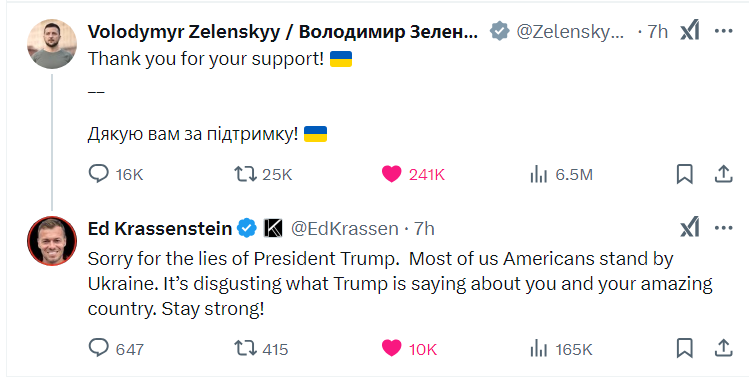Click Grok icon on Ed Krassenstein's post

(x=690, y=227)
